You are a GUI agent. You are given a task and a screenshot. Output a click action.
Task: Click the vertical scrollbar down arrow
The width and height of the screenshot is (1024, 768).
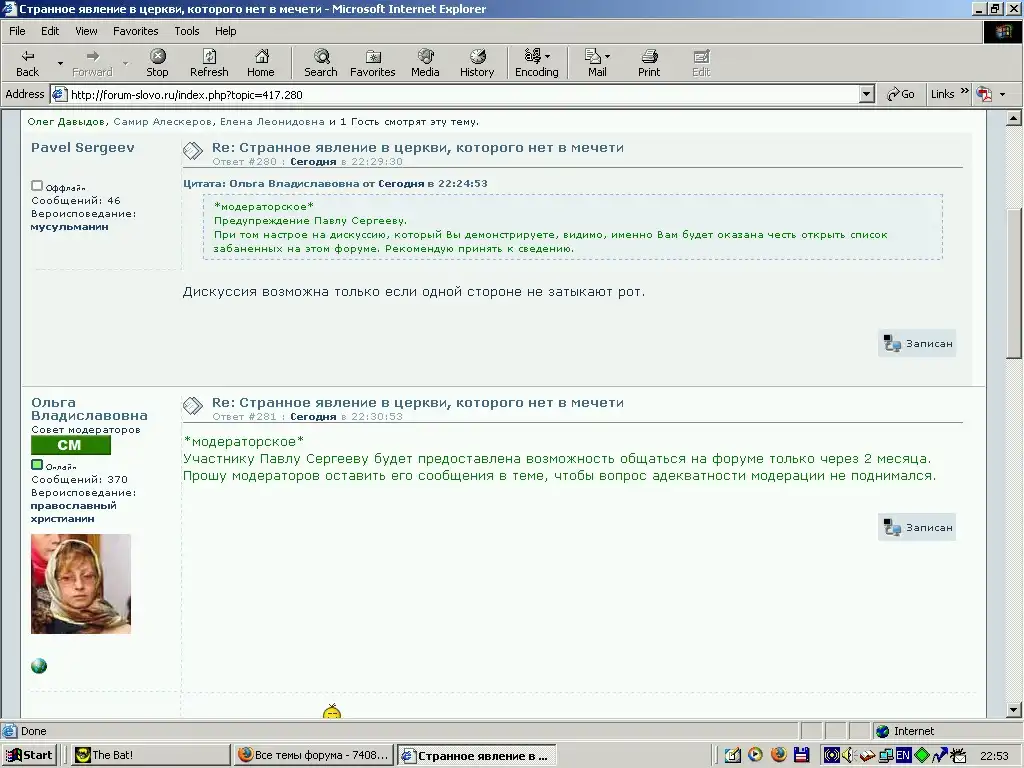(x=1014, y=709)
